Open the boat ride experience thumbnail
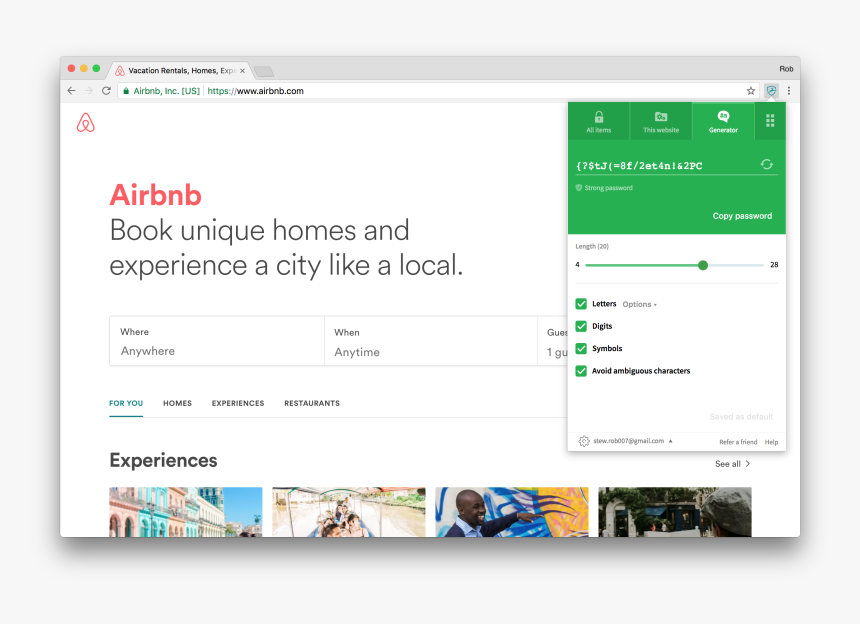This screenshot has height=624, width=860. coord(349,512)
